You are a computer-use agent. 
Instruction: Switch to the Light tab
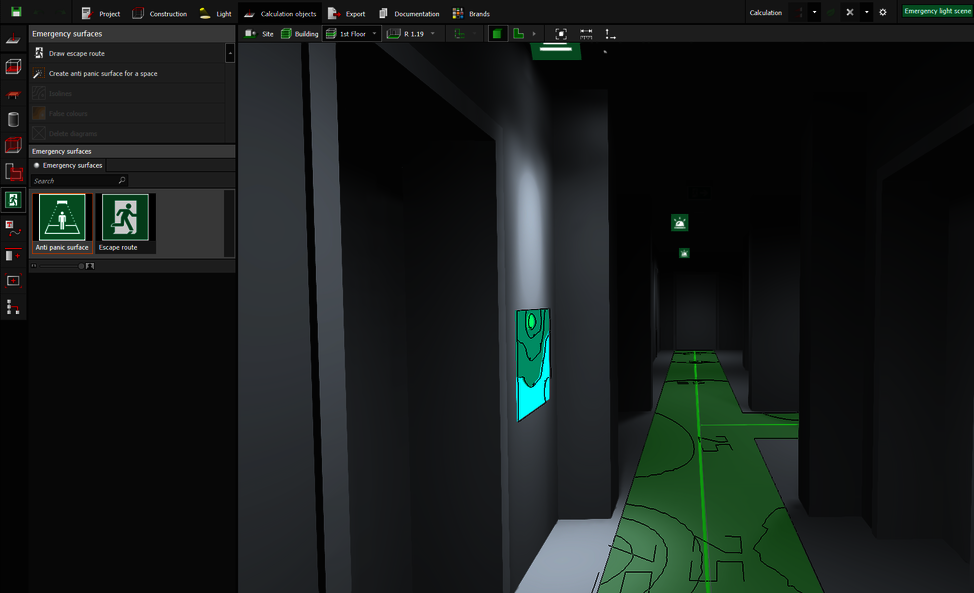click(215, 13)
